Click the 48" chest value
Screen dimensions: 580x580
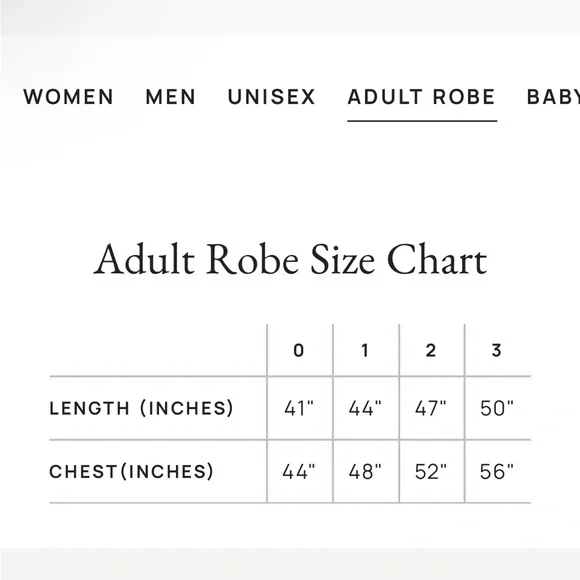365,472
